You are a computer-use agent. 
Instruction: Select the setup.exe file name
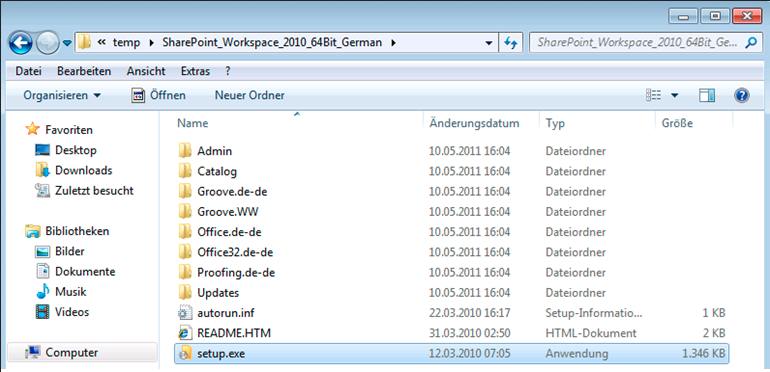click(x=221, y=353)
